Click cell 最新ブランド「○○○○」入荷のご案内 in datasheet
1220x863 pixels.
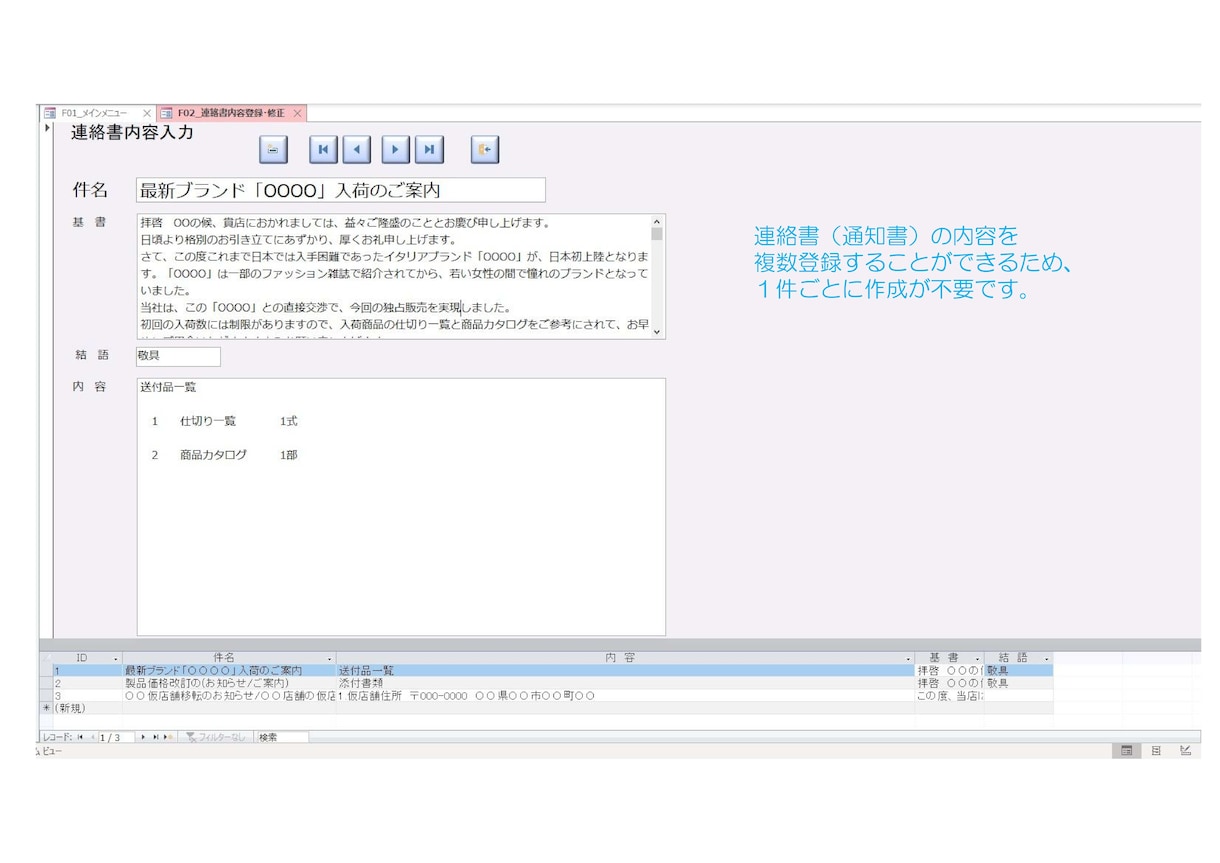229,670
